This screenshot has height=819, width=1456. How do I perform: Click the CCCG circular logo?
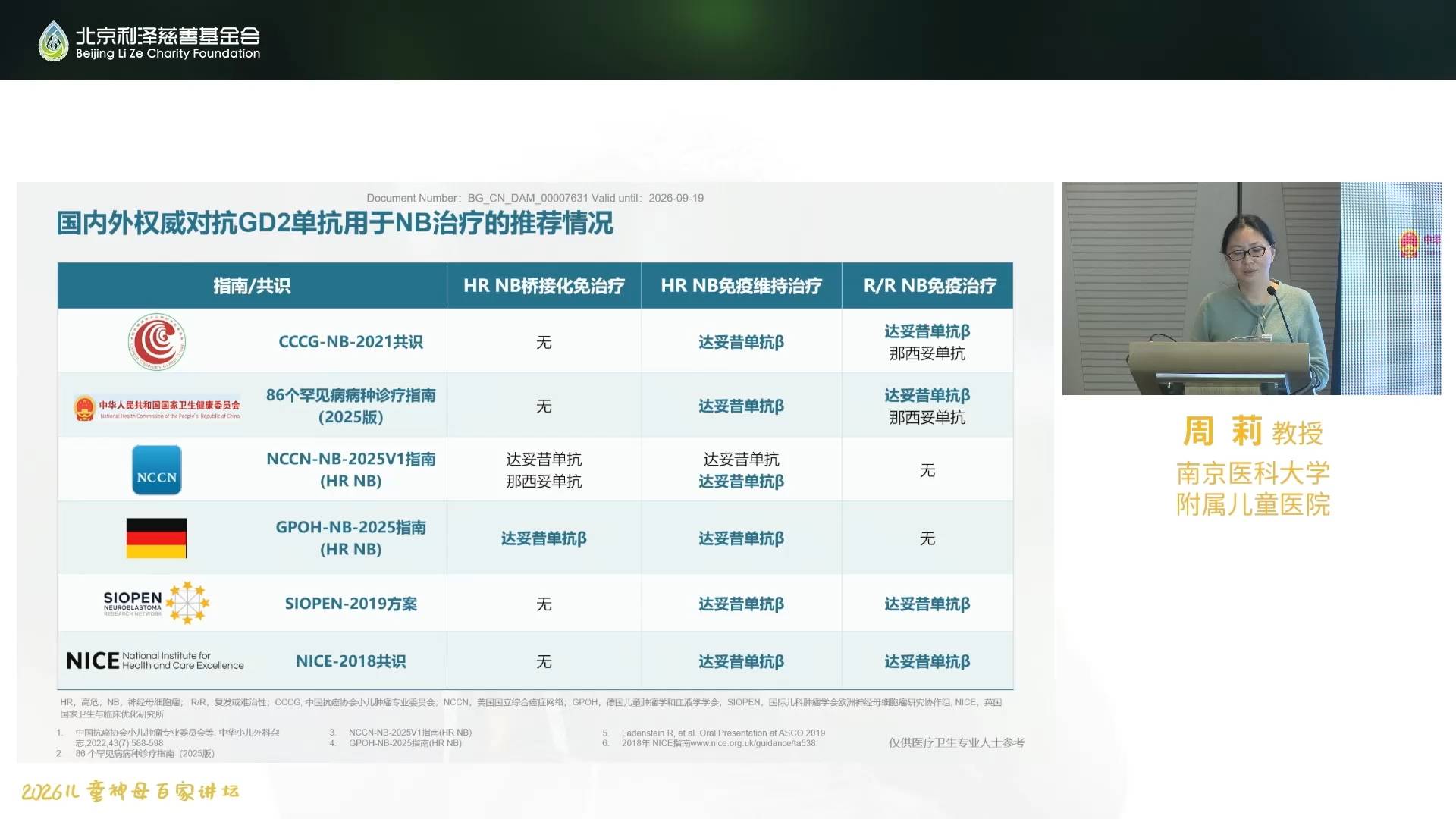tap(156, 341)
